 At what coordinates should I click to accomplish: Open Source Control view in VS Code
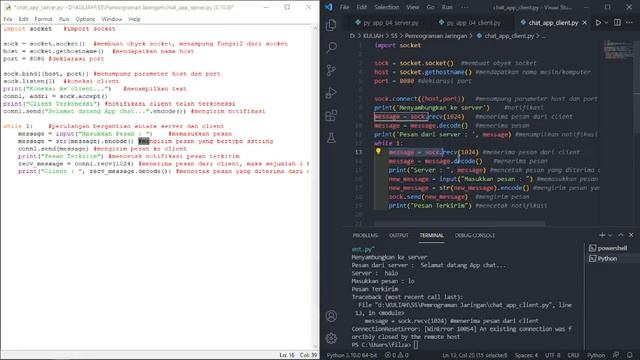point(331,70)
